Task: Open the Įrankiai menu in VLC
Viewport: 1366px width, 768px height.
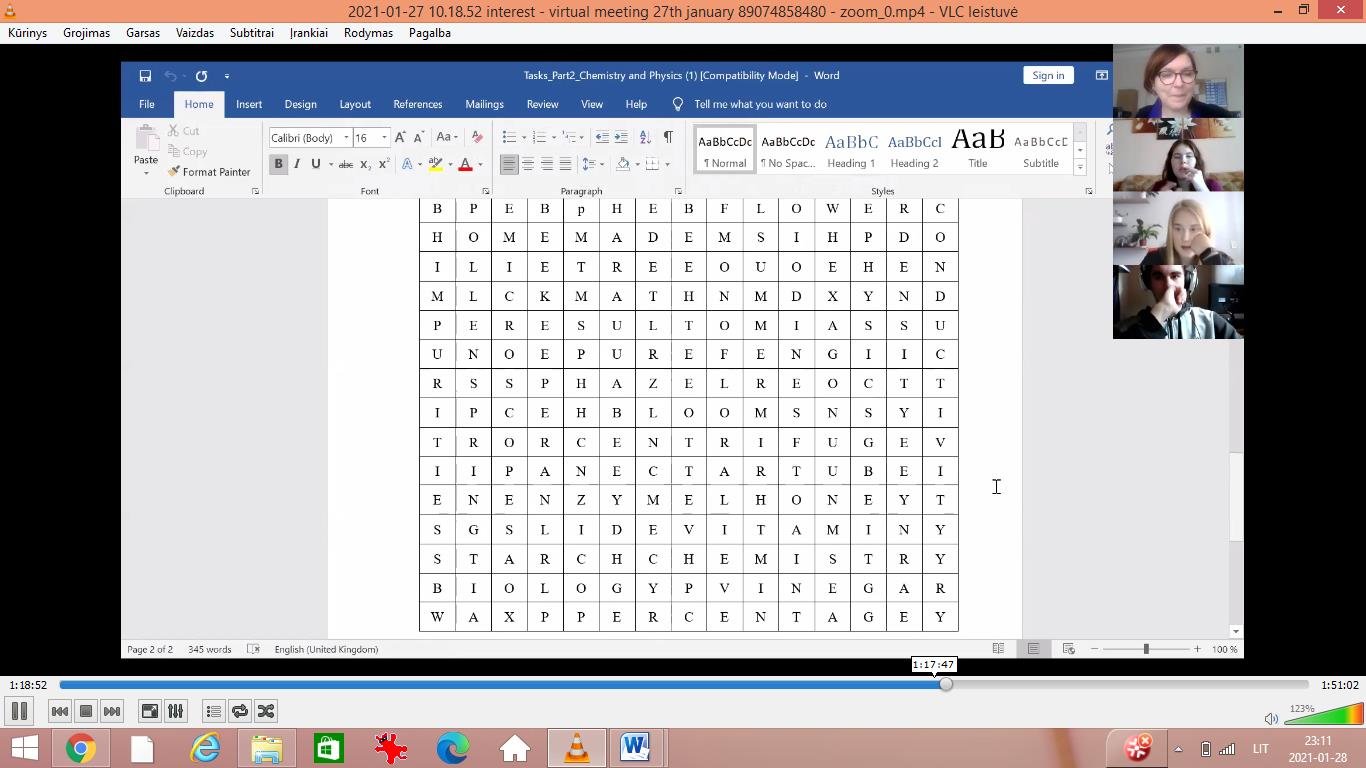Action: [308, 33]
